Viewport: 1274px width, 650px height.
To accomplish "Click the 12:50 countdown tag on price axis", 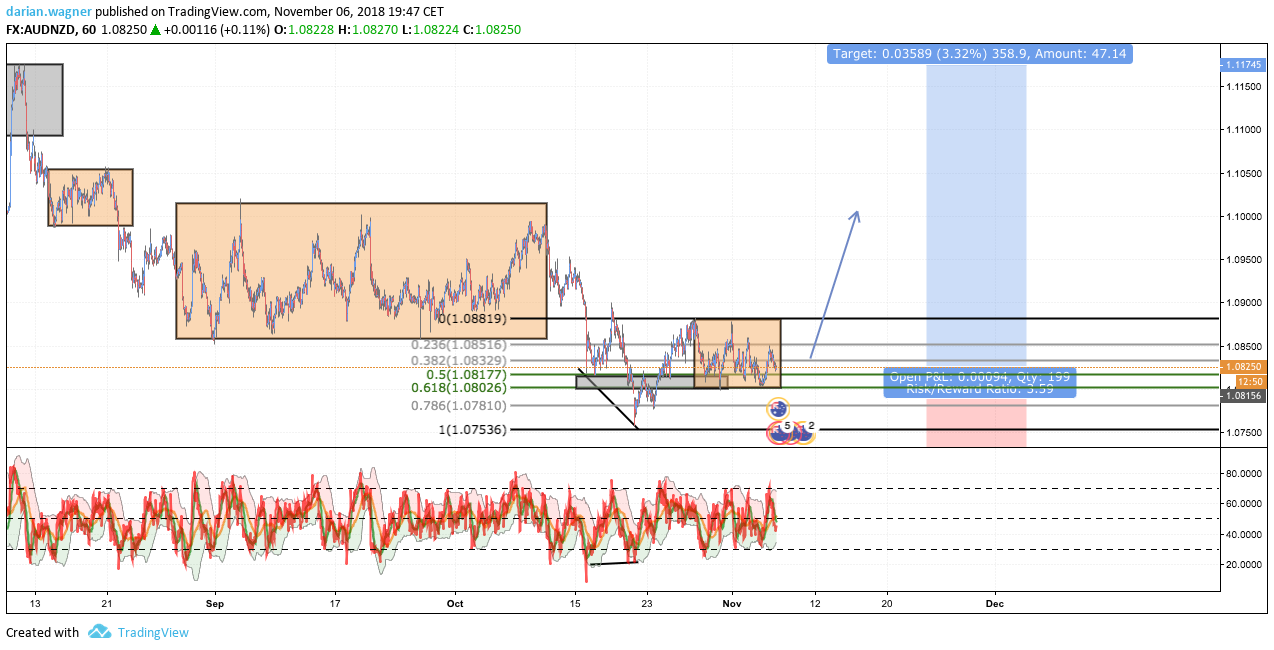I will coord(1250,381).
